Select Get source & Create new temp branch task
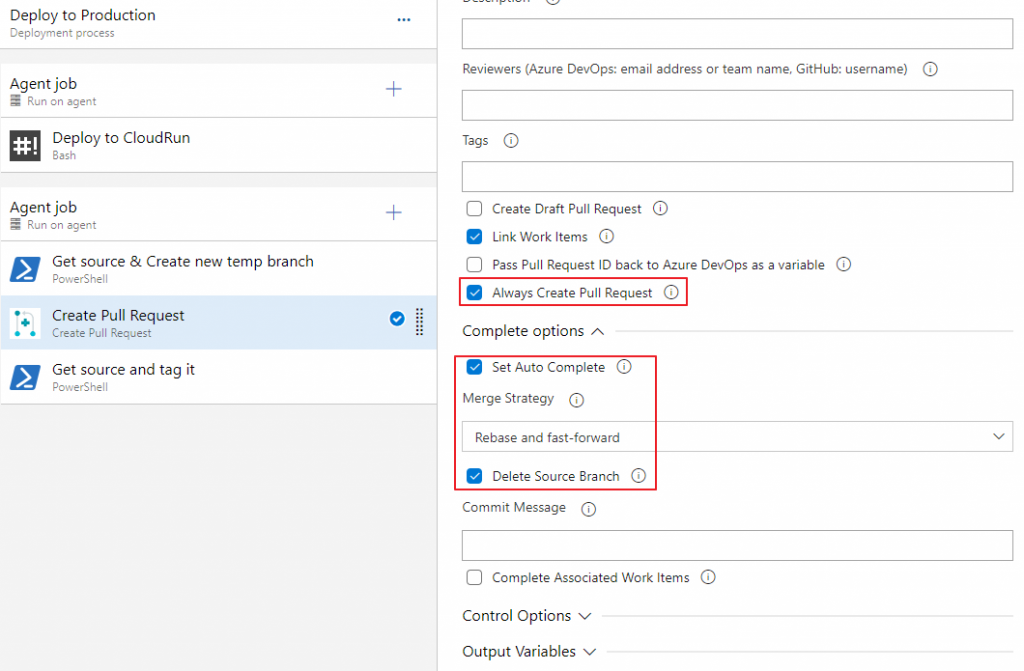This screenshot has width=1024, height=671. tap(219, 269)
